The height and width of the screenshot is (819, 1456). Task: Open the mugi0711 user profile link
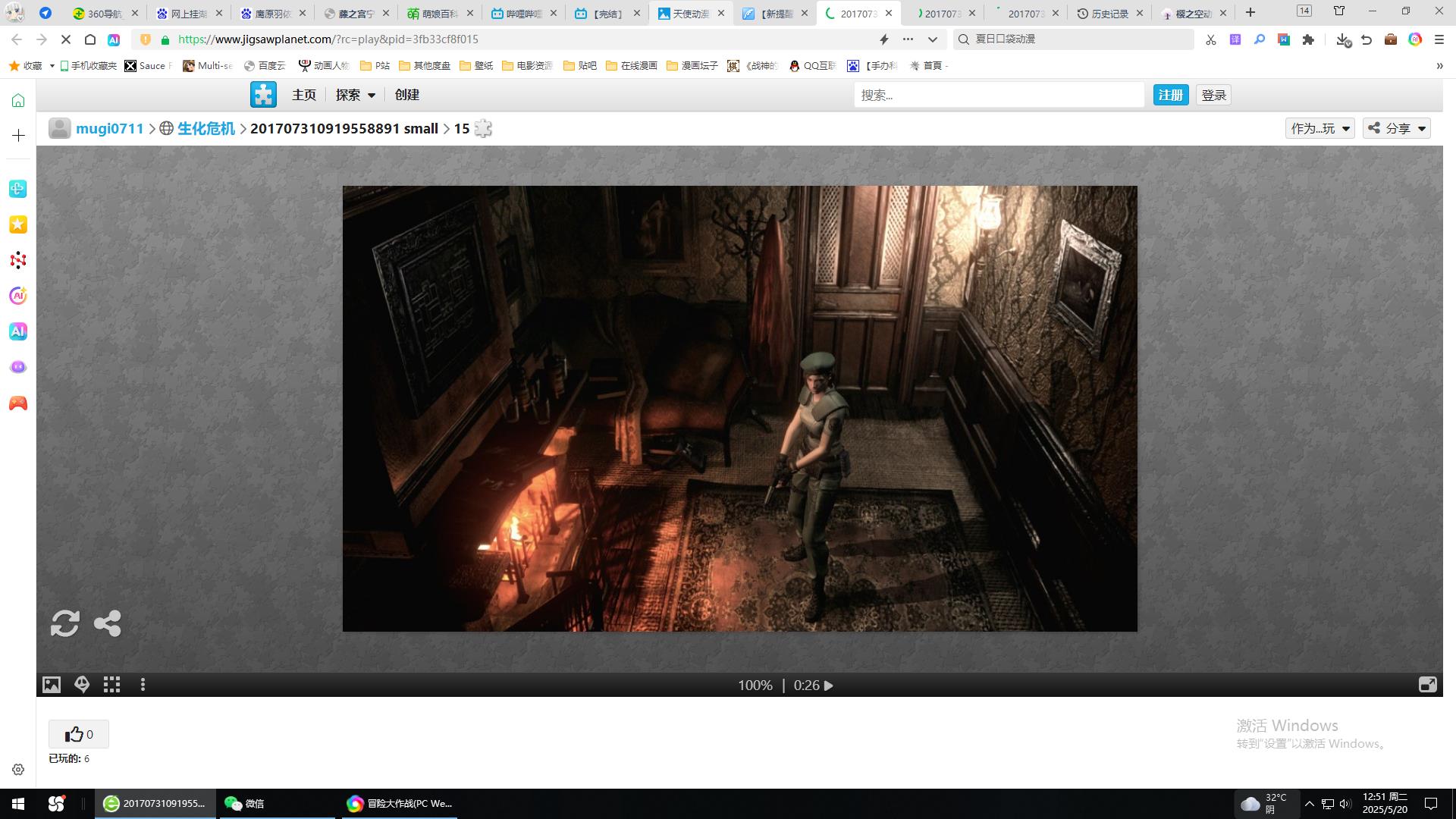click(x=109, y=128)
